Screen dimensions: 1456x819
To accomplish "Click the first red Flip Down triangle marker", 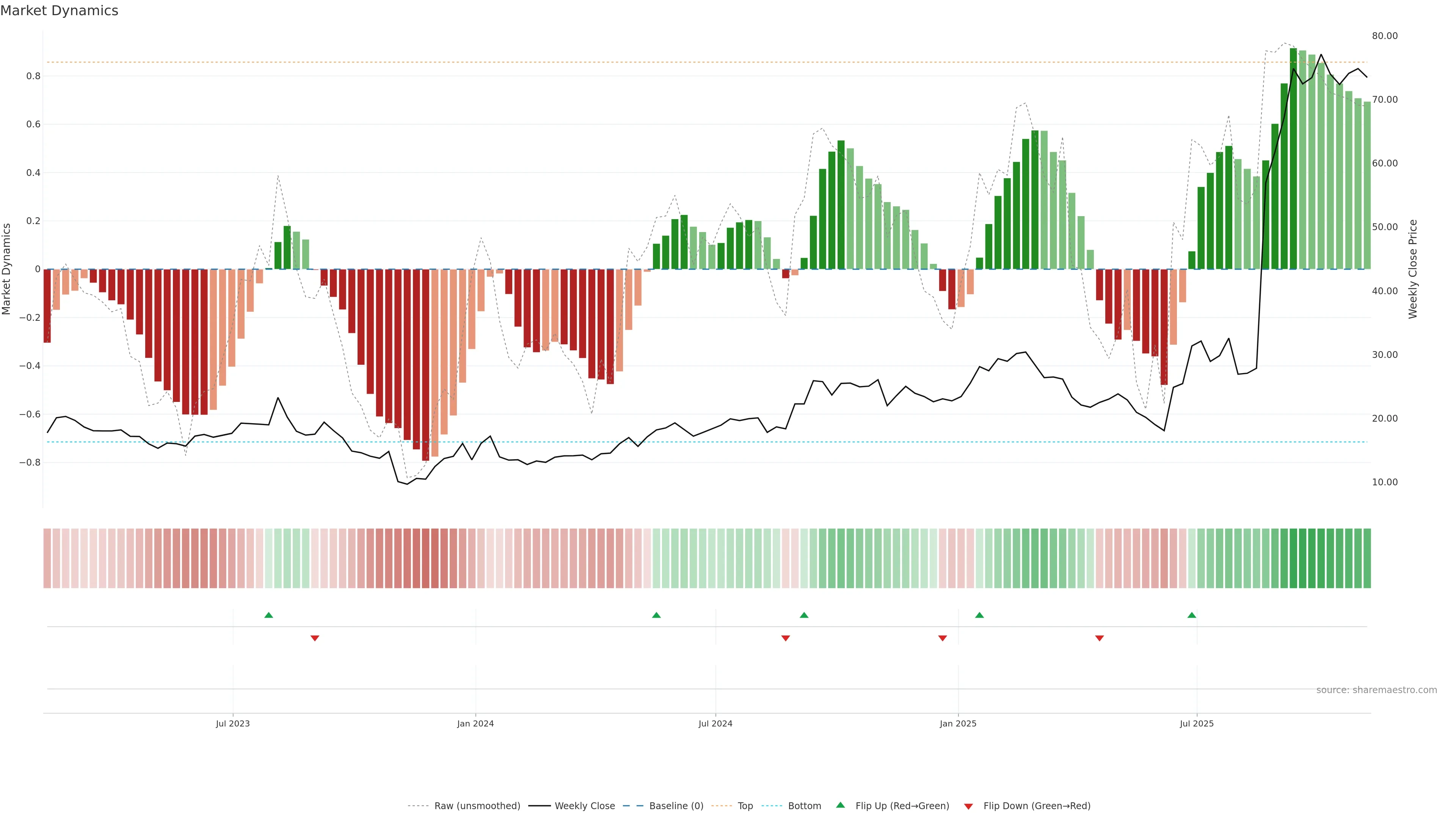I will (x=315, y=638).
